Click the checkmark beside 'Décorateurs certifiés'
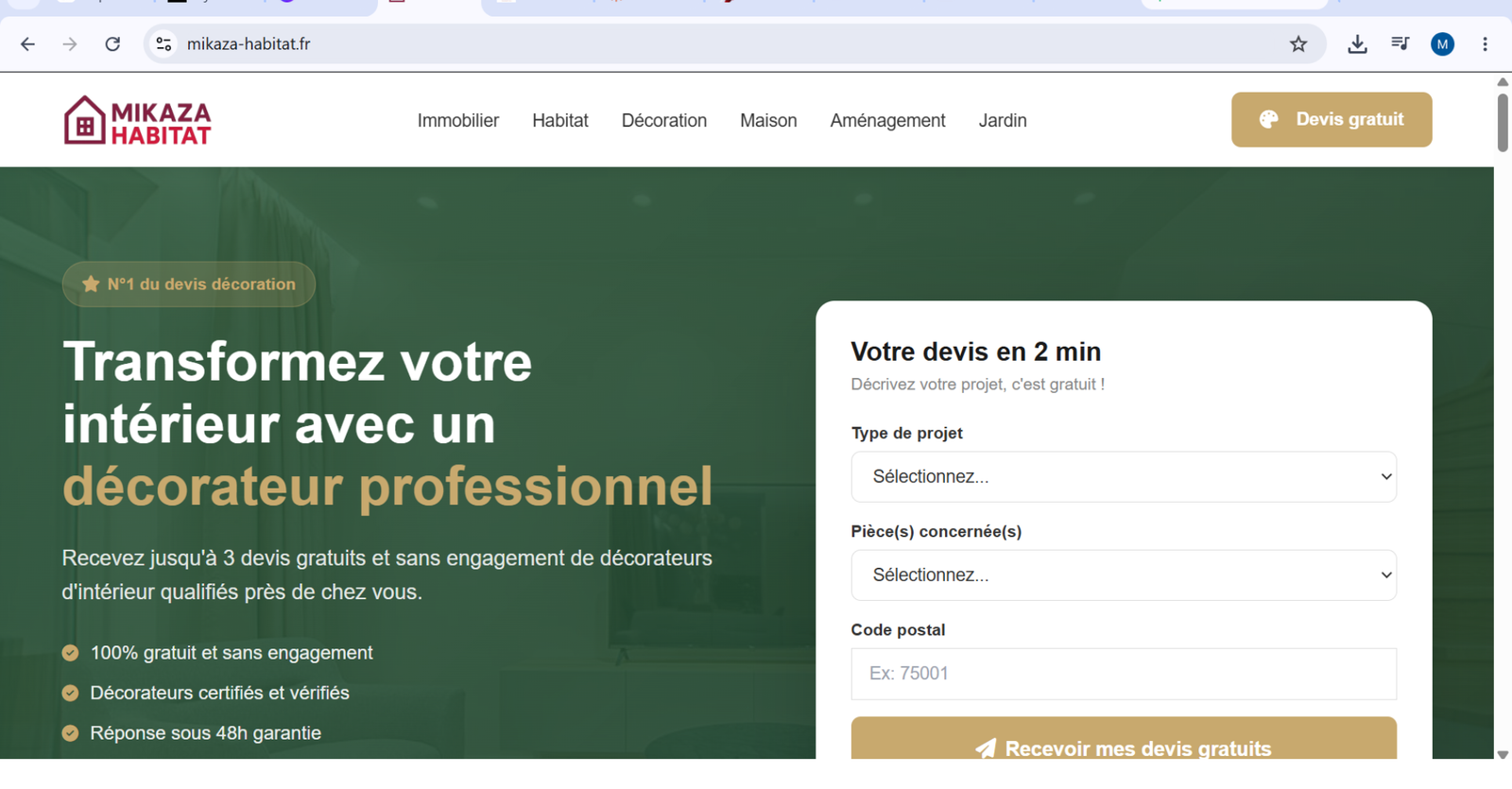This screenshot has height=789, width=1512. click(70, 693)
